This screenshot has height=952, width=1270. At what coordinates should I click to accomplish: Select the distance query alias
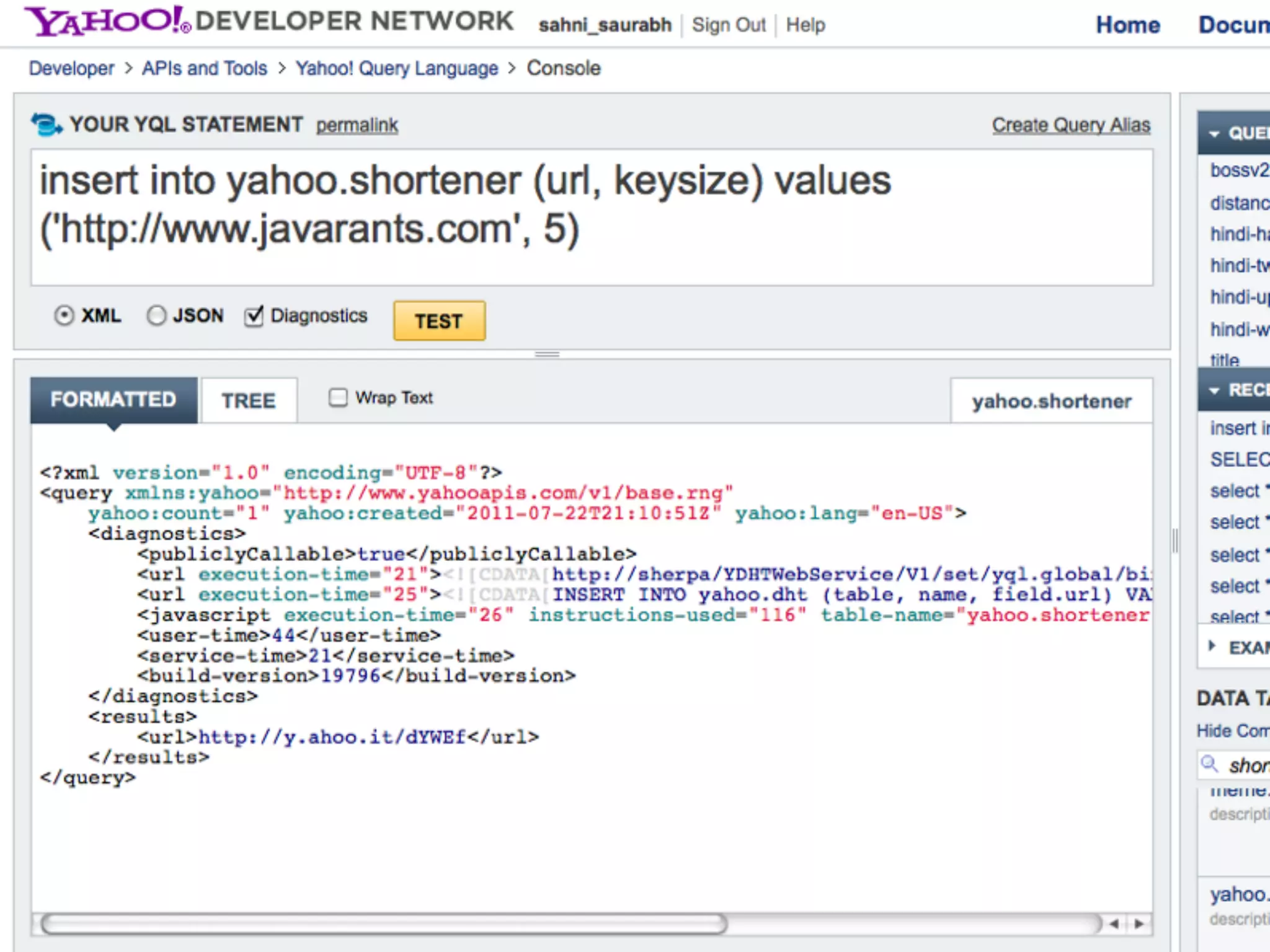[1240, 203]
